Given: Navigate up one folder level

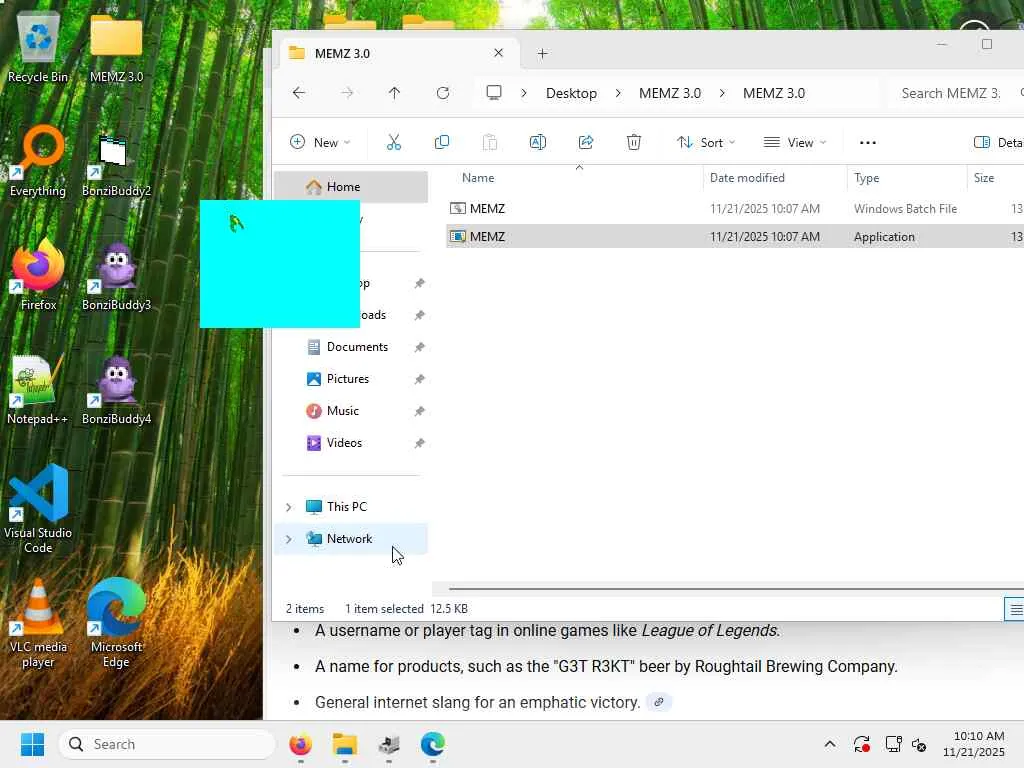Looking at the screenshot, I should (394, 93).
